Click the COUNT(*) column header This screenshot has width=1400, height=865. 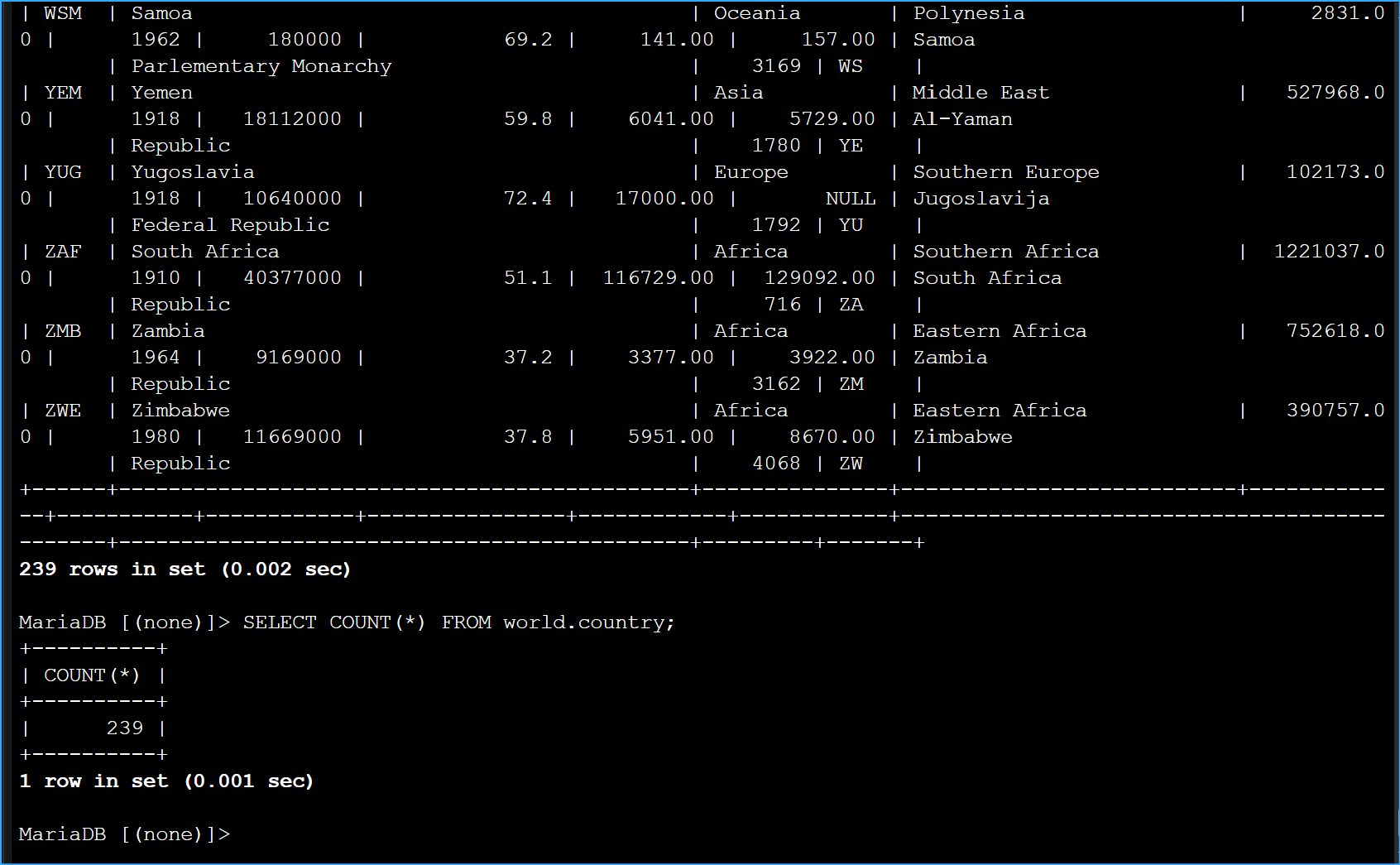[92, 675]
